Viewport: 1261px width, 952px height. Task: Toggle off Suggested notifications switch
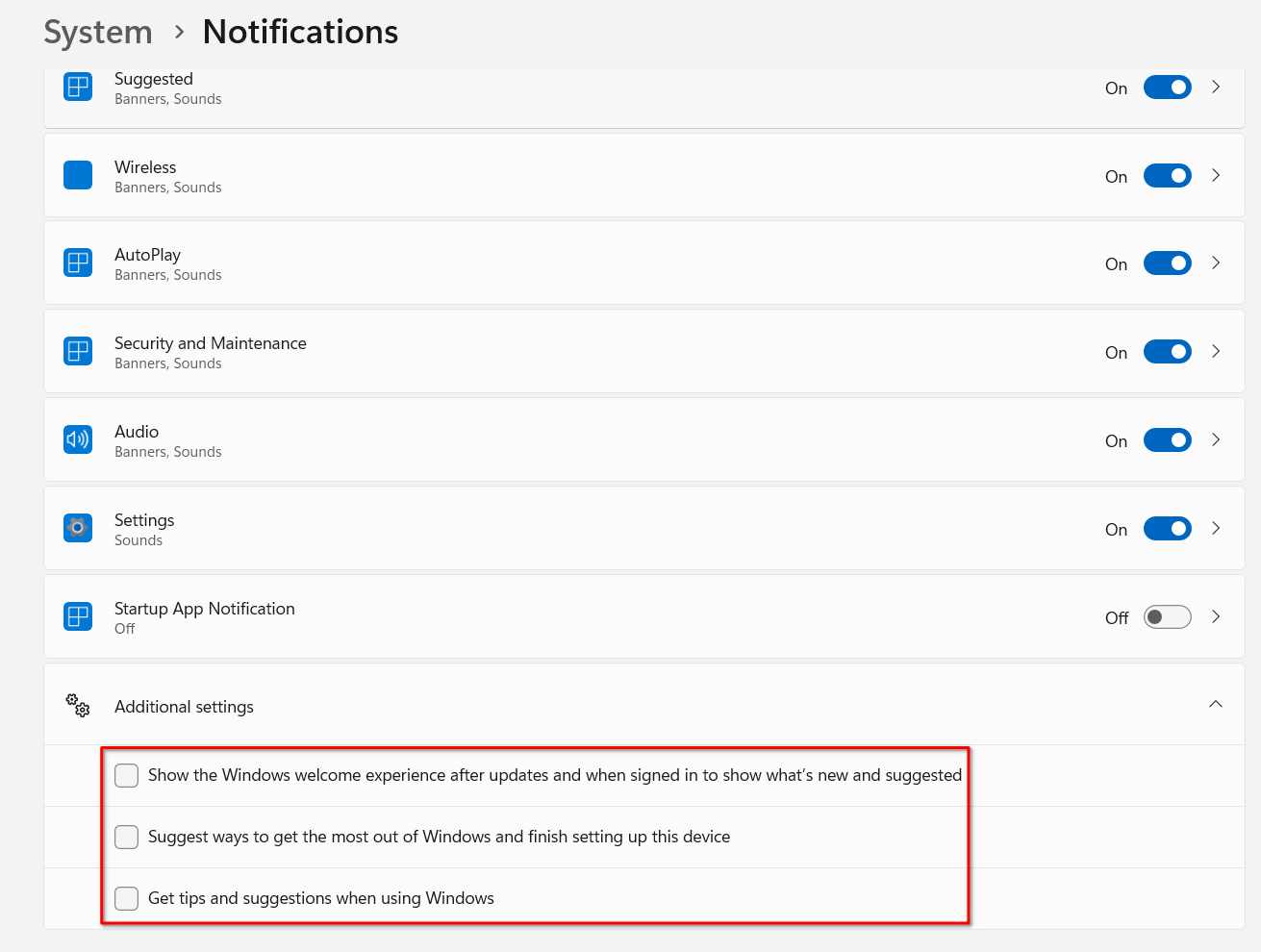coord(1167,88)
